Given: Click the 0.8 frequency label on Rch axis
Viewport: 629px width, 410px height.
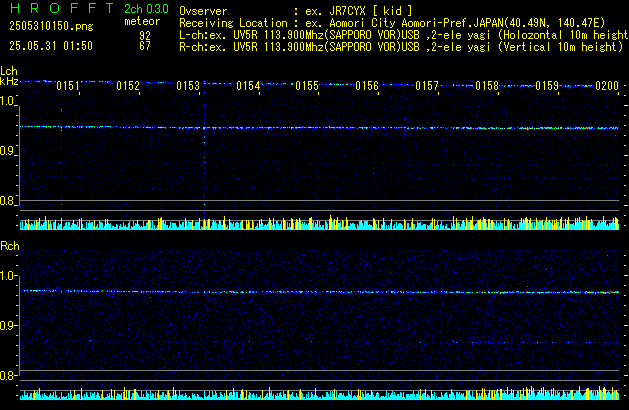Looking at the screenshot, I should [7, 376].
